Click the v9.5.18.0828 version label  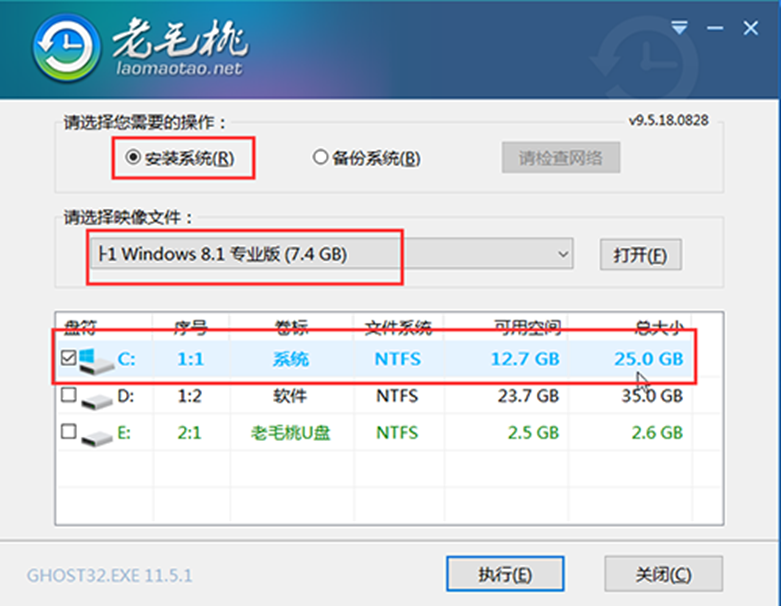tap(668, 120)
